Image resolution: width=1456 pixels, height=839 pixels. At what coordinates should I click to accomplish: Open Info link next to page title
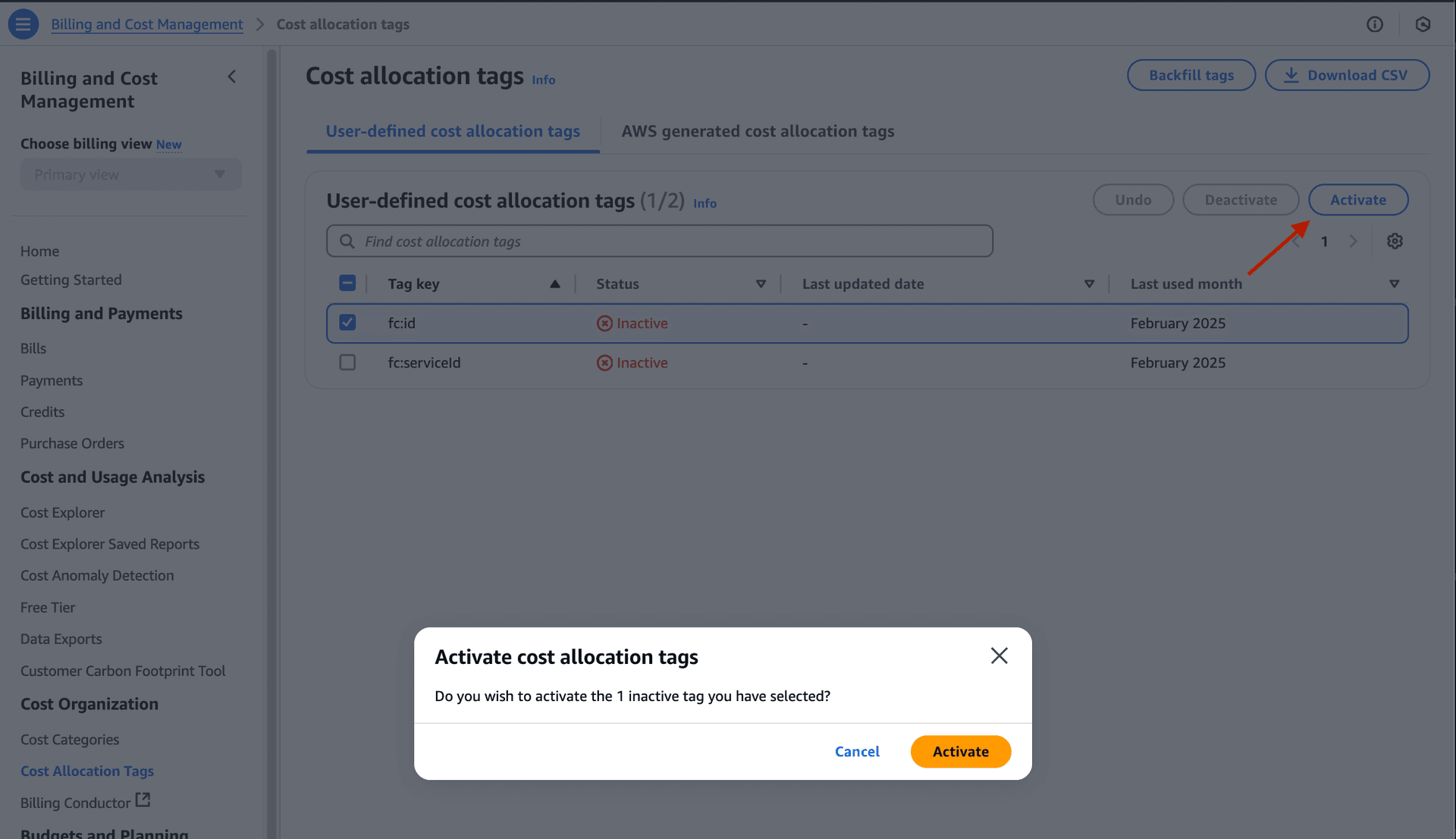pos(543,80)
